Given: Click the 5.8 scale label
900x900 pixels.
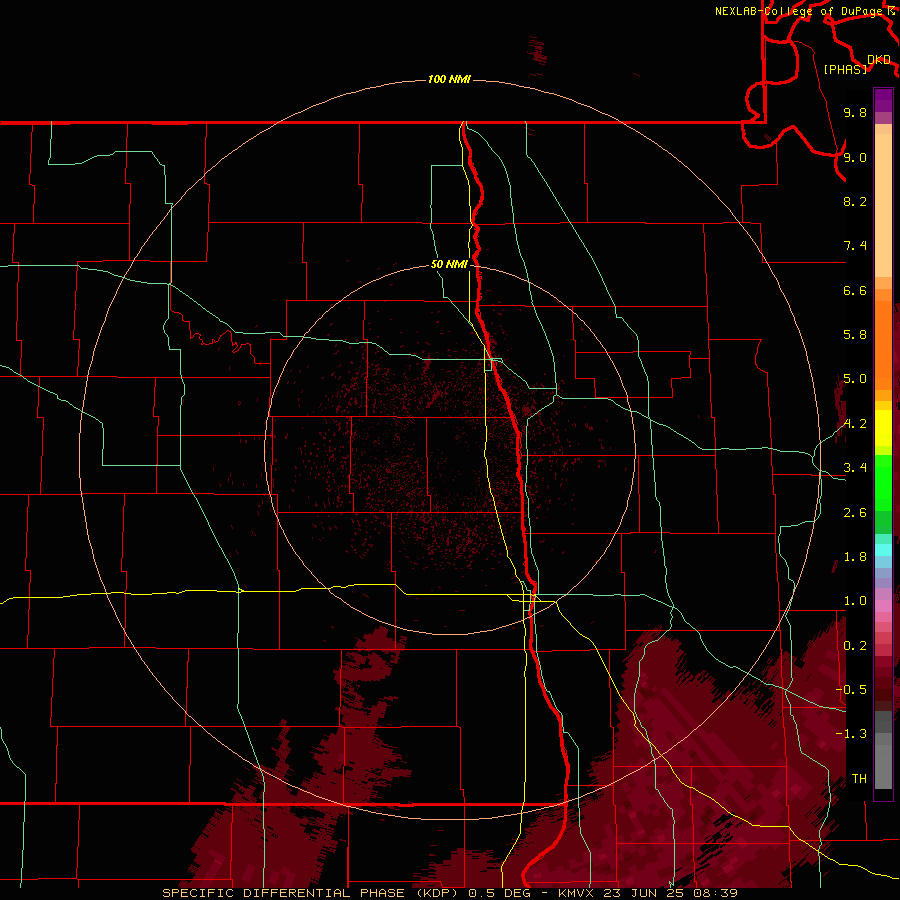Looking at the screenshot, I should [855, 335].
